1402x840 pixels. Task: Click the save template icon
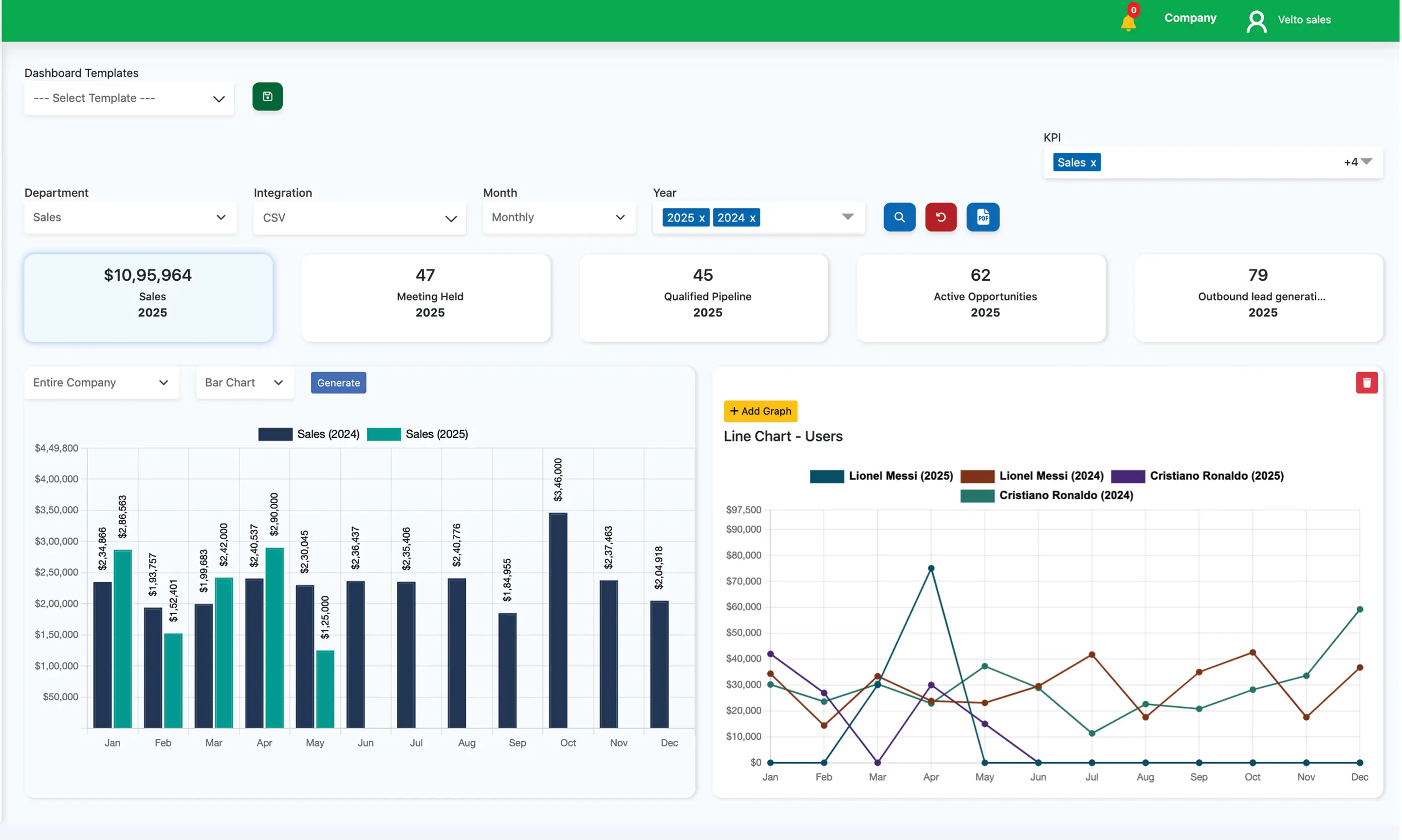coord(267,96)
